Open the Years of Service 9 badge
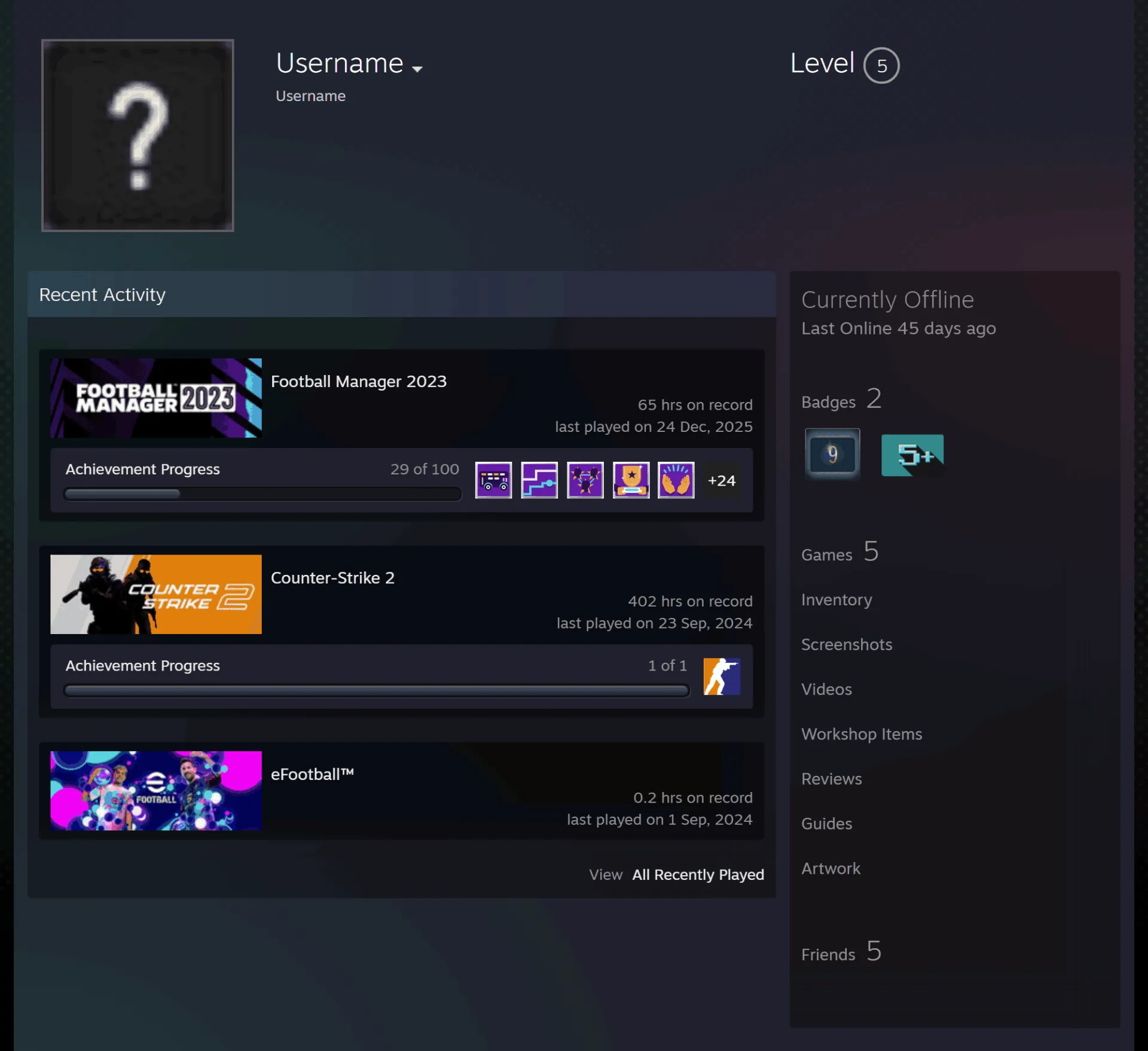The image size is (1148, 1051). coord(832,454)
